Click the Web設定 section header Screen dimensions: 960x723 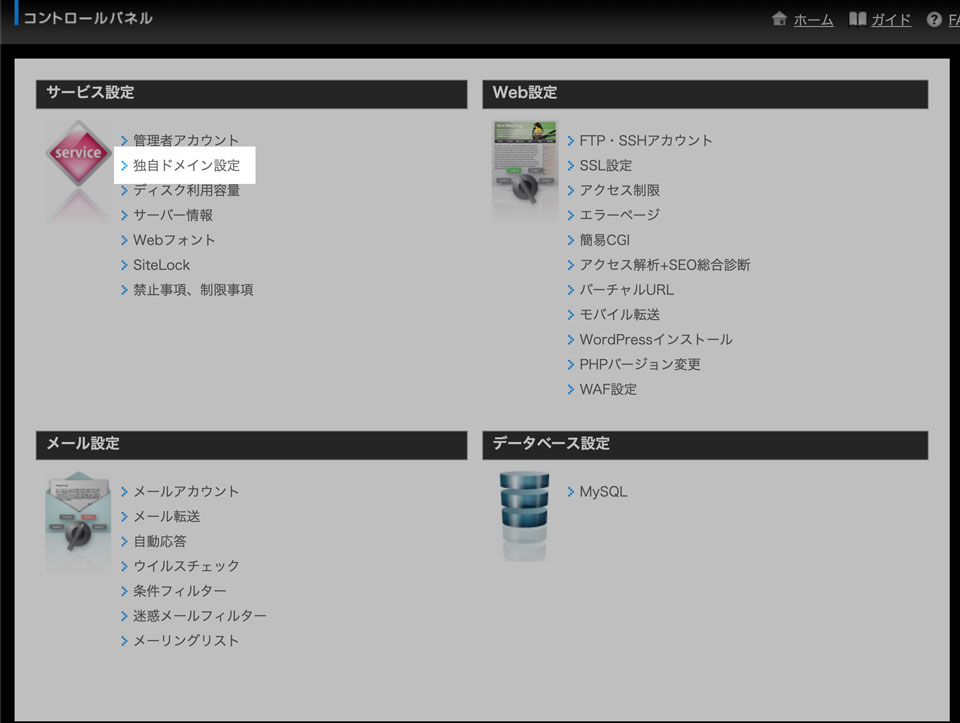[705, 94]
